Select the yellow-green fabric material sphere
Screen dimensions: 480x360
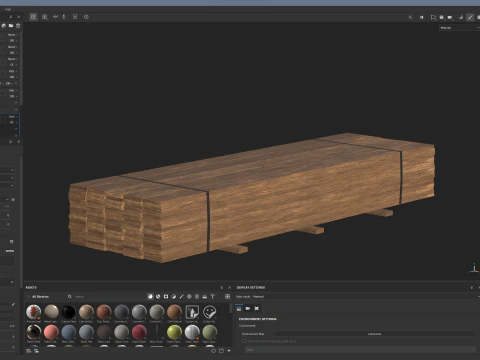[174, 332]
